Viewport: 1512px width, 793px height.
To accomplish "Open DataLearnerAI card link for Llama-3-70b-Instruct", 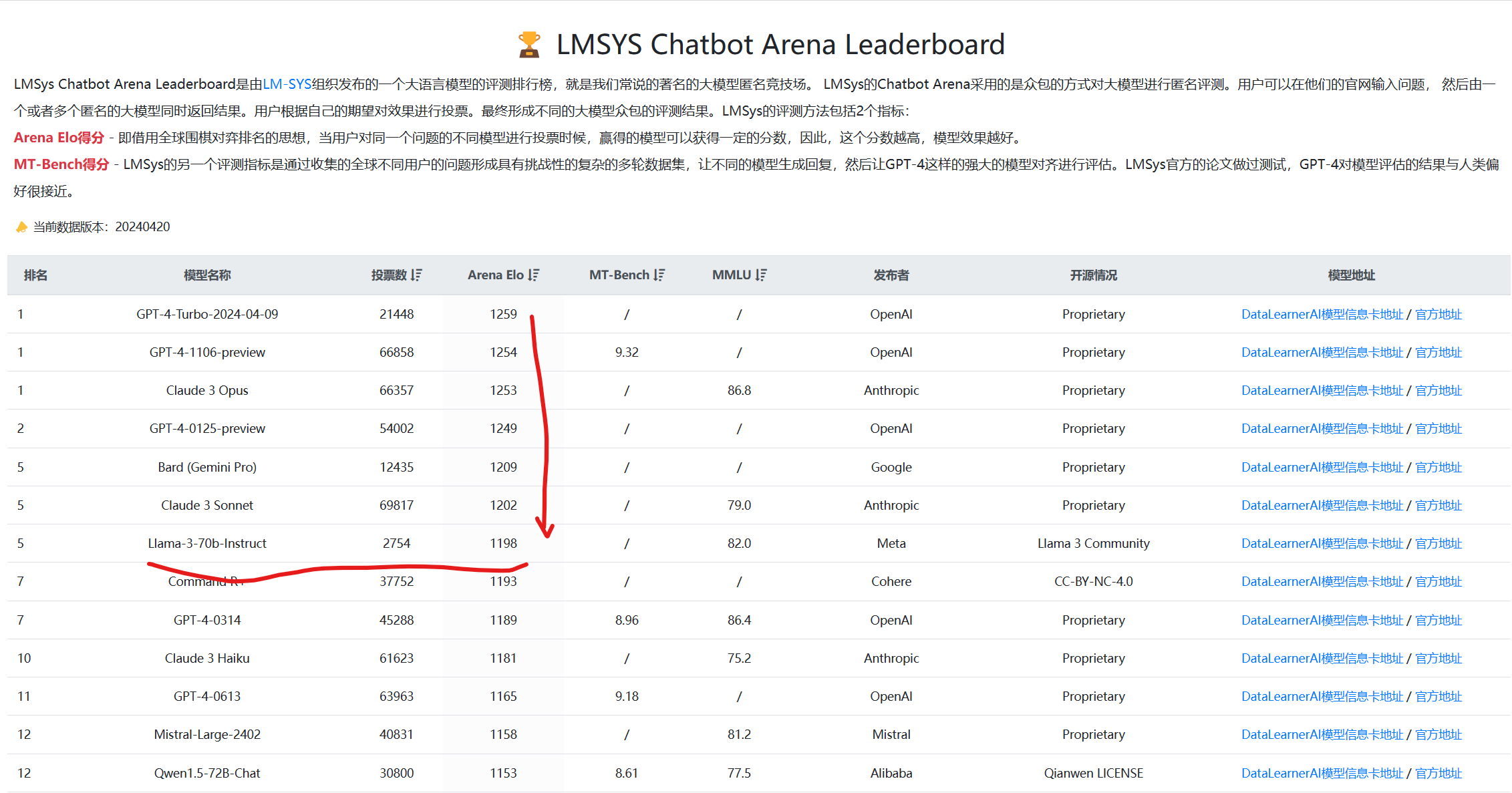I will [x=1322, y=543].
